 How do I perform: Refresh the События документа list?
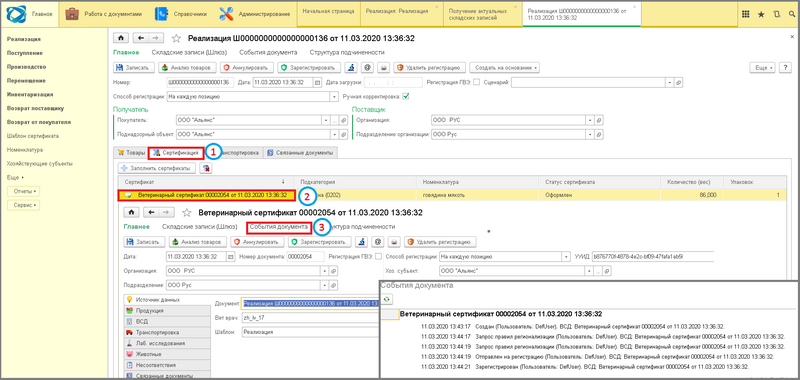pyautogui.click(x=387, y=299)
